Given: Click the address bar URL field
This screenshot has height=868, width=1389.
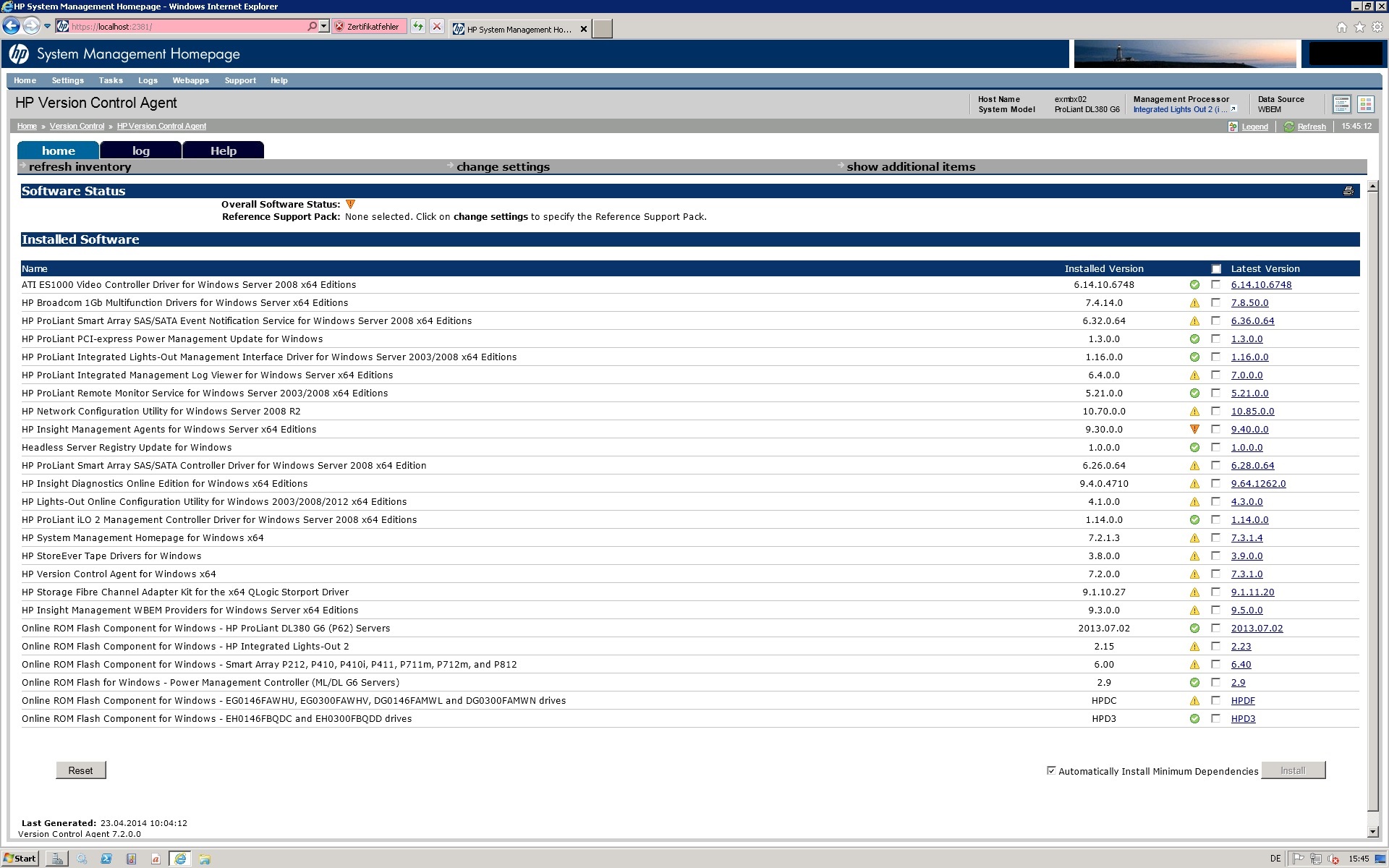Looking at the screenshot, I should coord(188,27).
